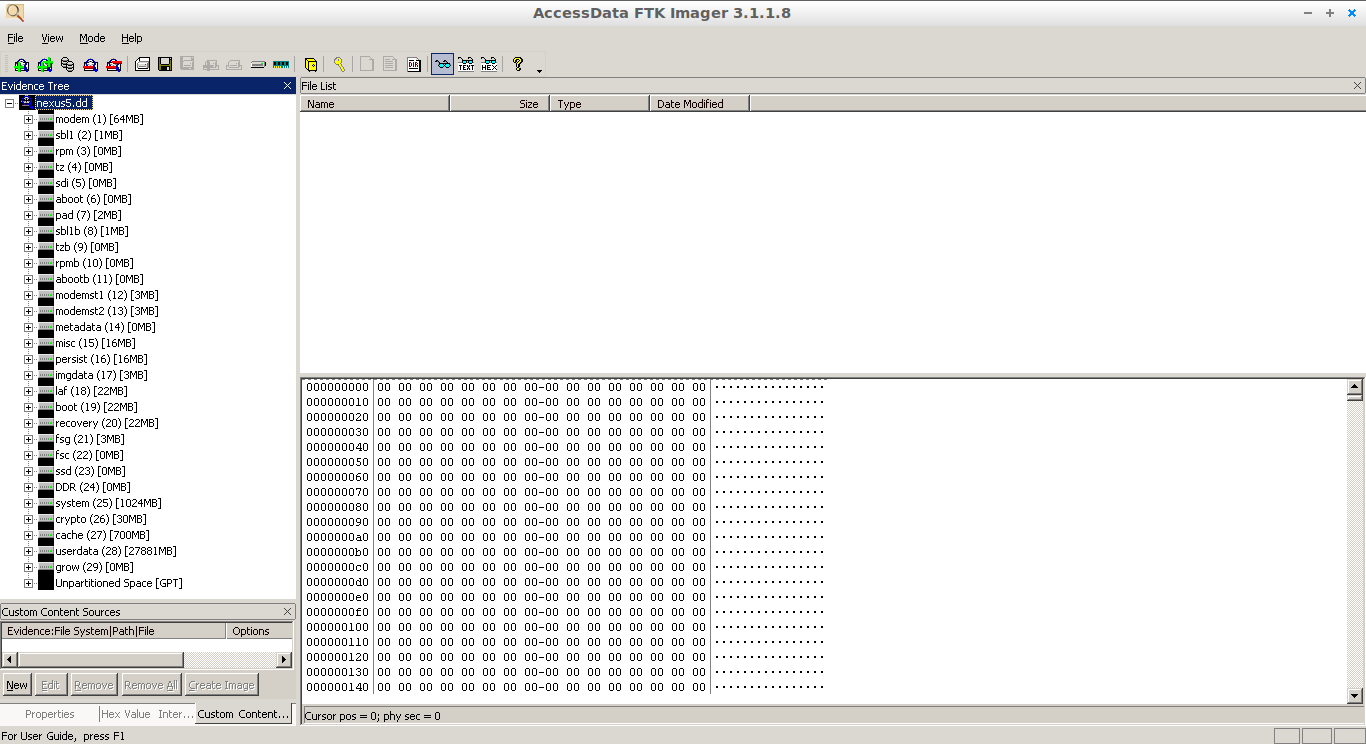Click the Obtain Protected Files safe icon
The image size is (1366, 744).
pos(310,64)
